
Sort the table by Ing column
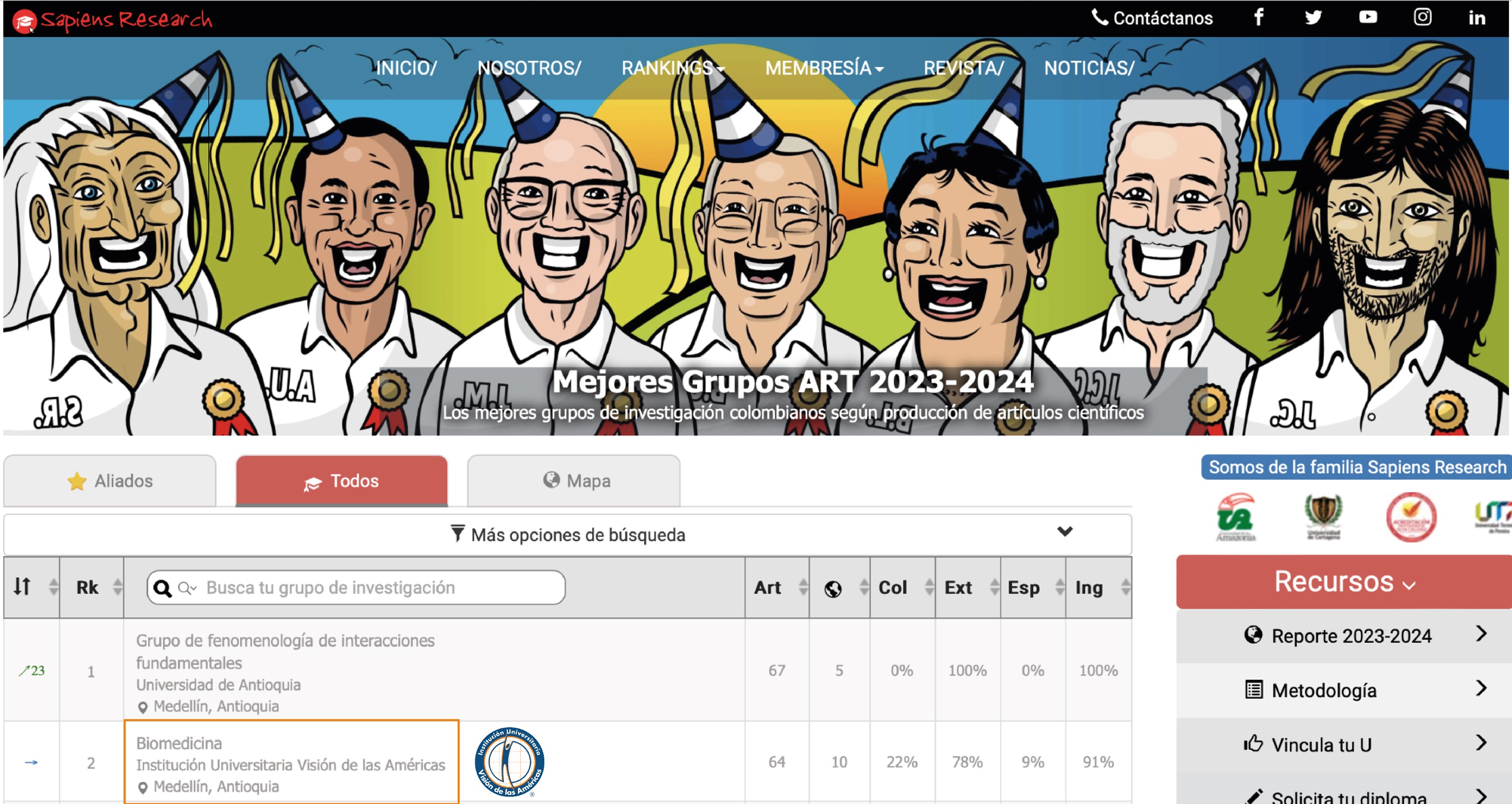(x=1099, y=587)
